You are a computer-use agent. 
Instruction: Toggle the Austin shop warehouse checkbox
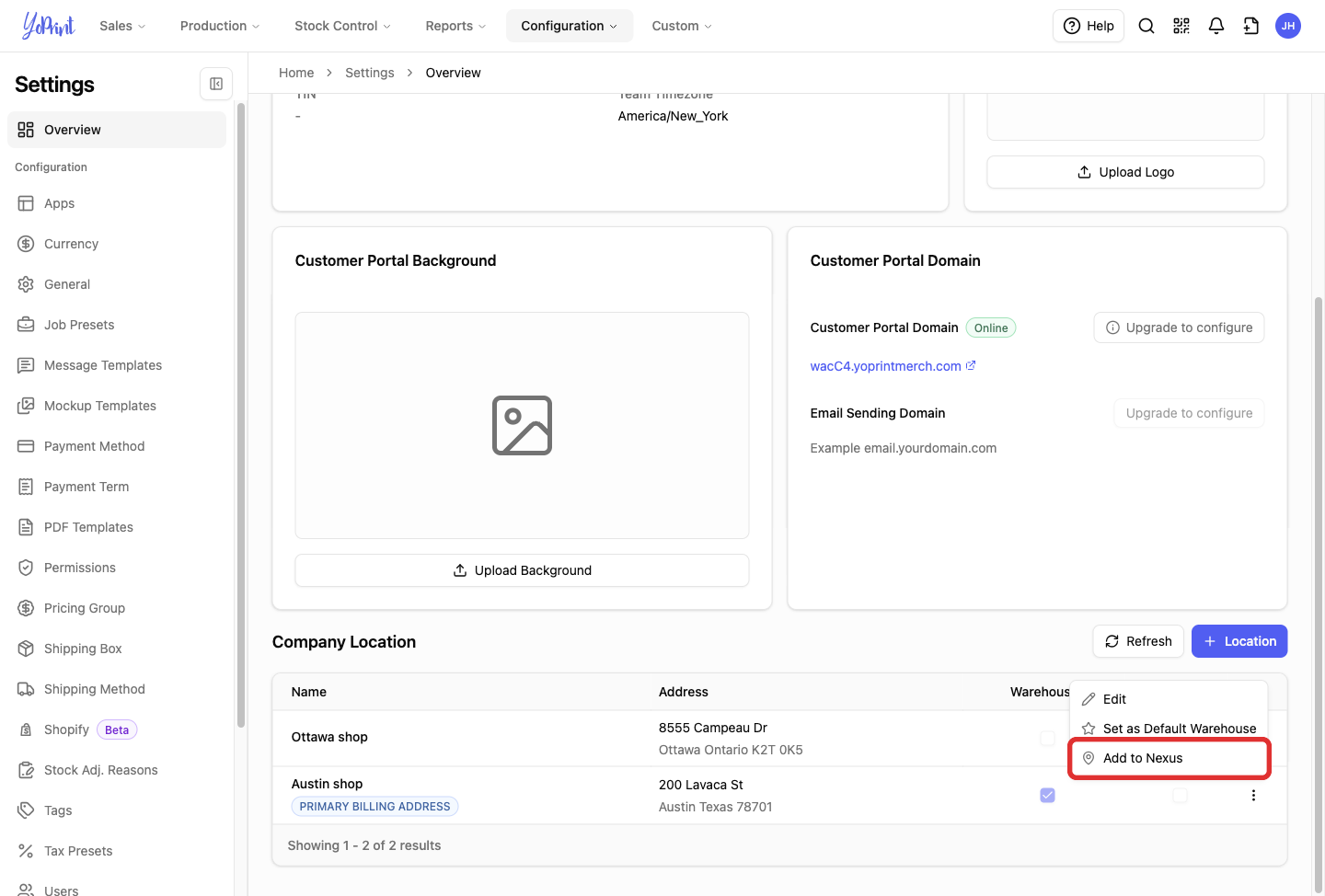click(x=1047, y=795)
